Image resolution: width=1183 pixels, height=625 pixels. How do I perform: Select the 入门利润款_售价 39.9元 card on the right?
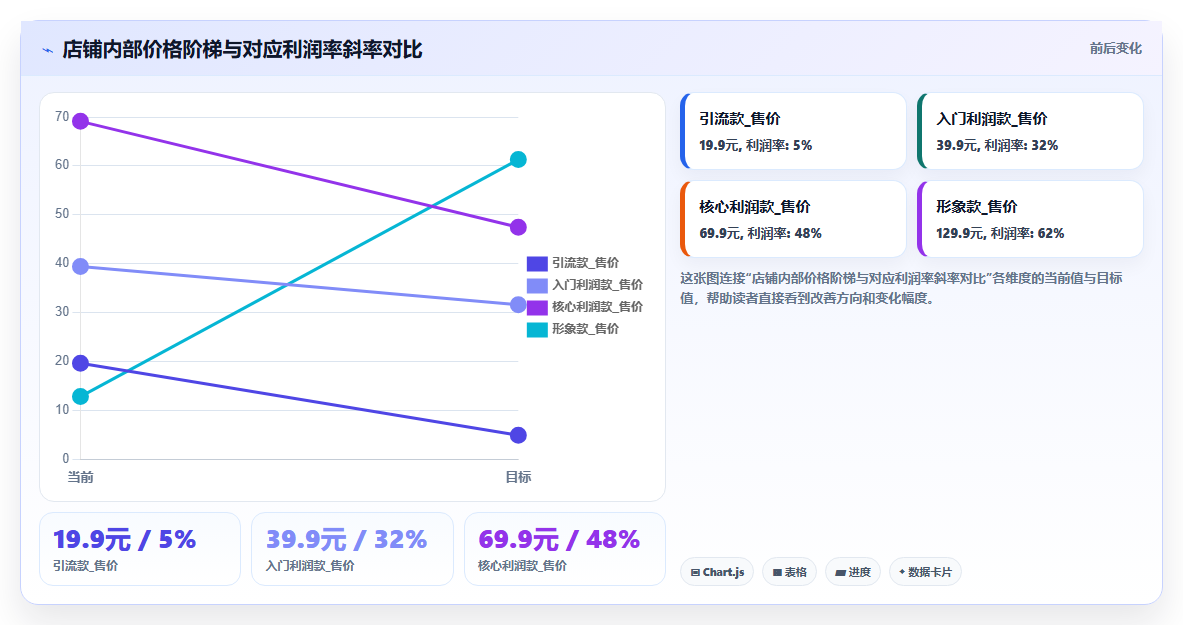(1030, 131)
